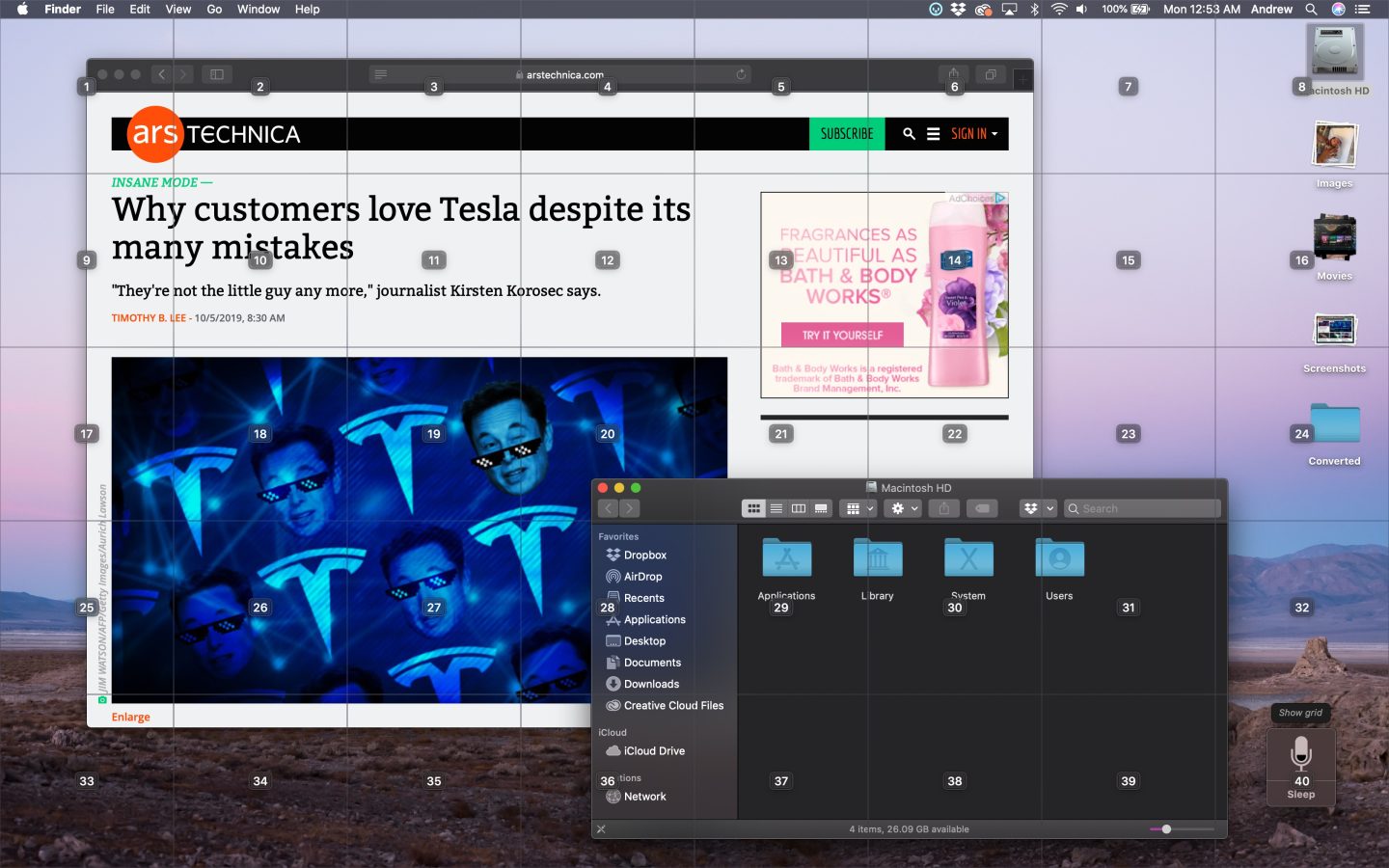Viewport: 1389px width, 868px height.
Task: Open the View menu in menu bar
Action: click(178, 9)
